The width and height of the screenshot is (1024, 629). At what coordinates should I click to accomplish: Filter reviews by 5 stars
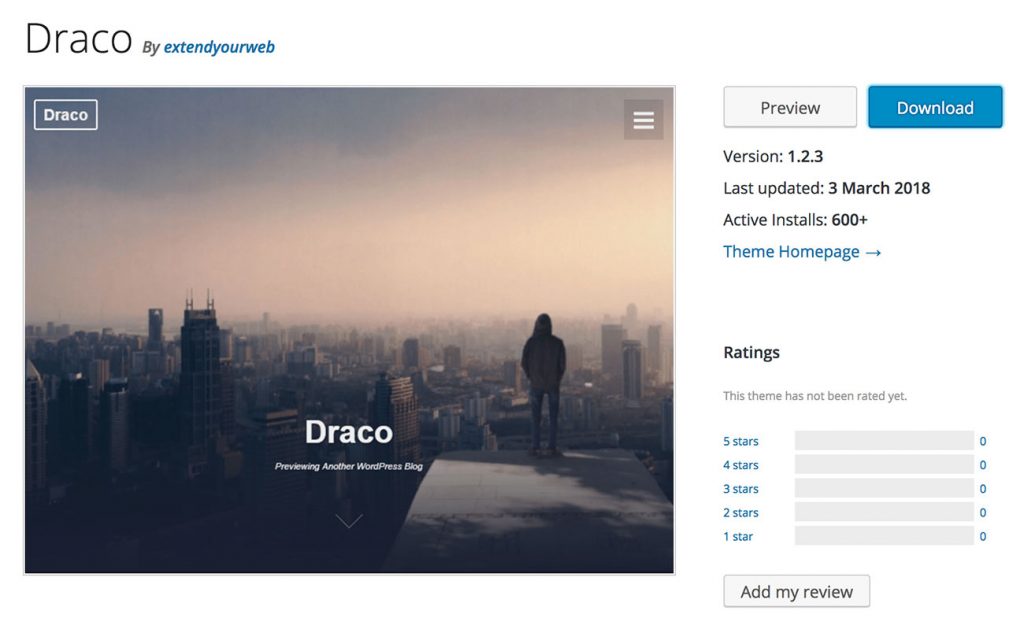point(741,441)
